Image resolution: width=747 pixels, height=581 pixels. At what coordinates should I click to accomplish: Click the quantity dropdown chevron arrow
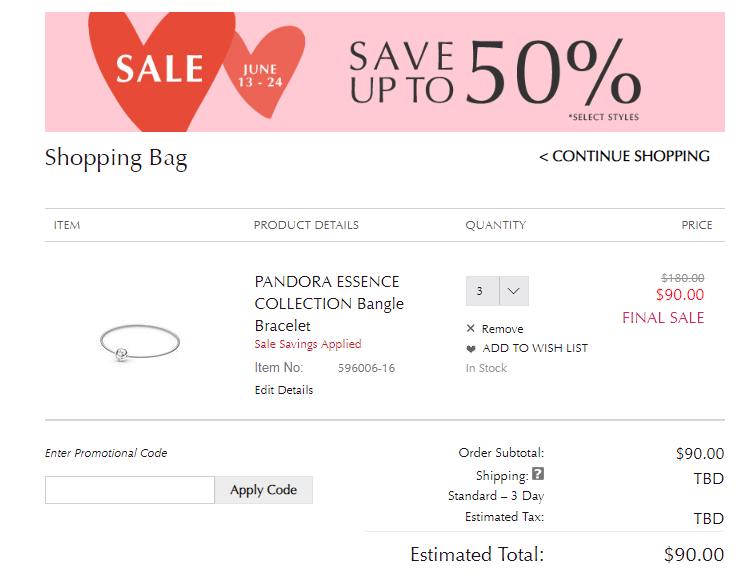click(514, 290)
